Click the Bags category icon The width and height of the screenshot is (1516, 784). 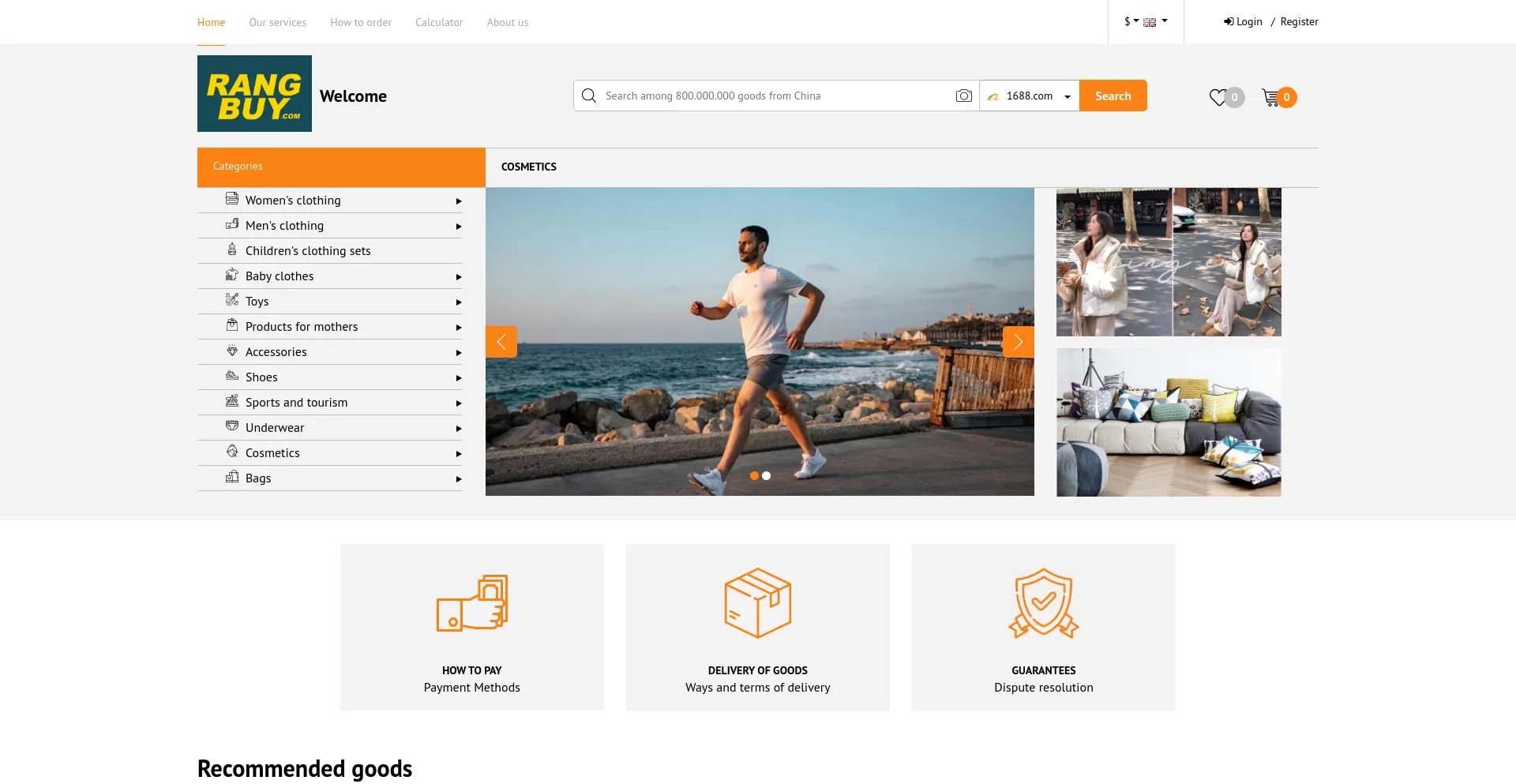click(232, 477)
